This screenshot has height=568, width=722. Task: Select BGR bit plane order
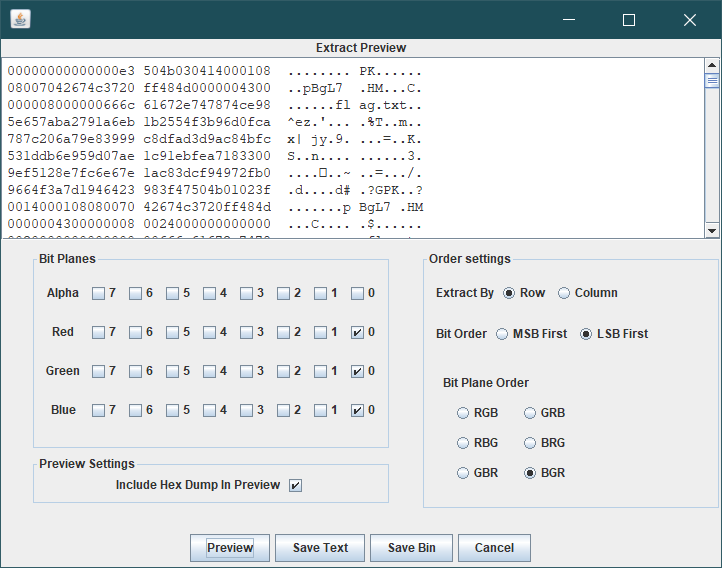(x=530, y=473)
